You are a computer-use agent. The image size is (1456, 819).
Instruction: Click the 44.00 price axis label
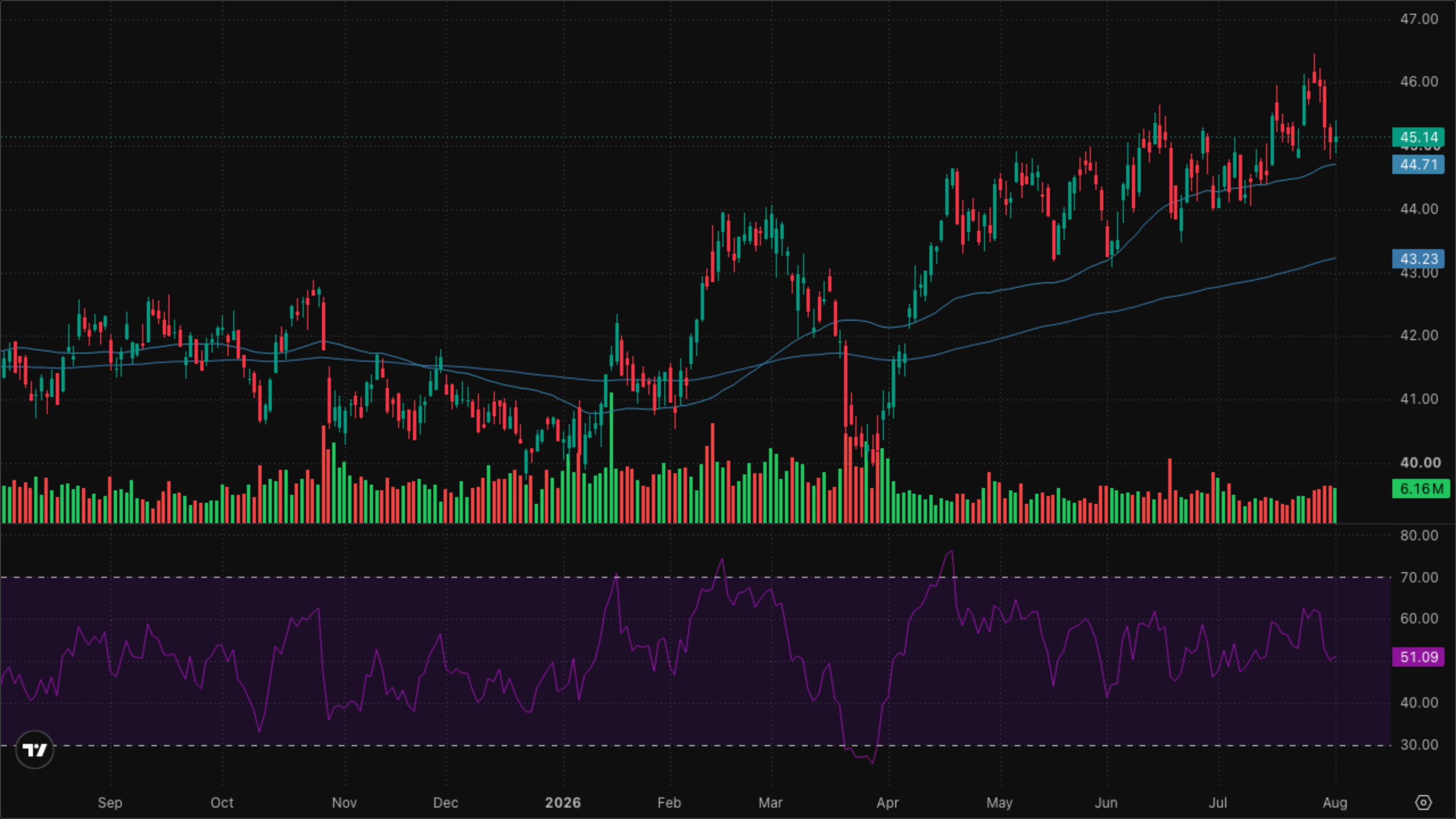click(1419, 209)
